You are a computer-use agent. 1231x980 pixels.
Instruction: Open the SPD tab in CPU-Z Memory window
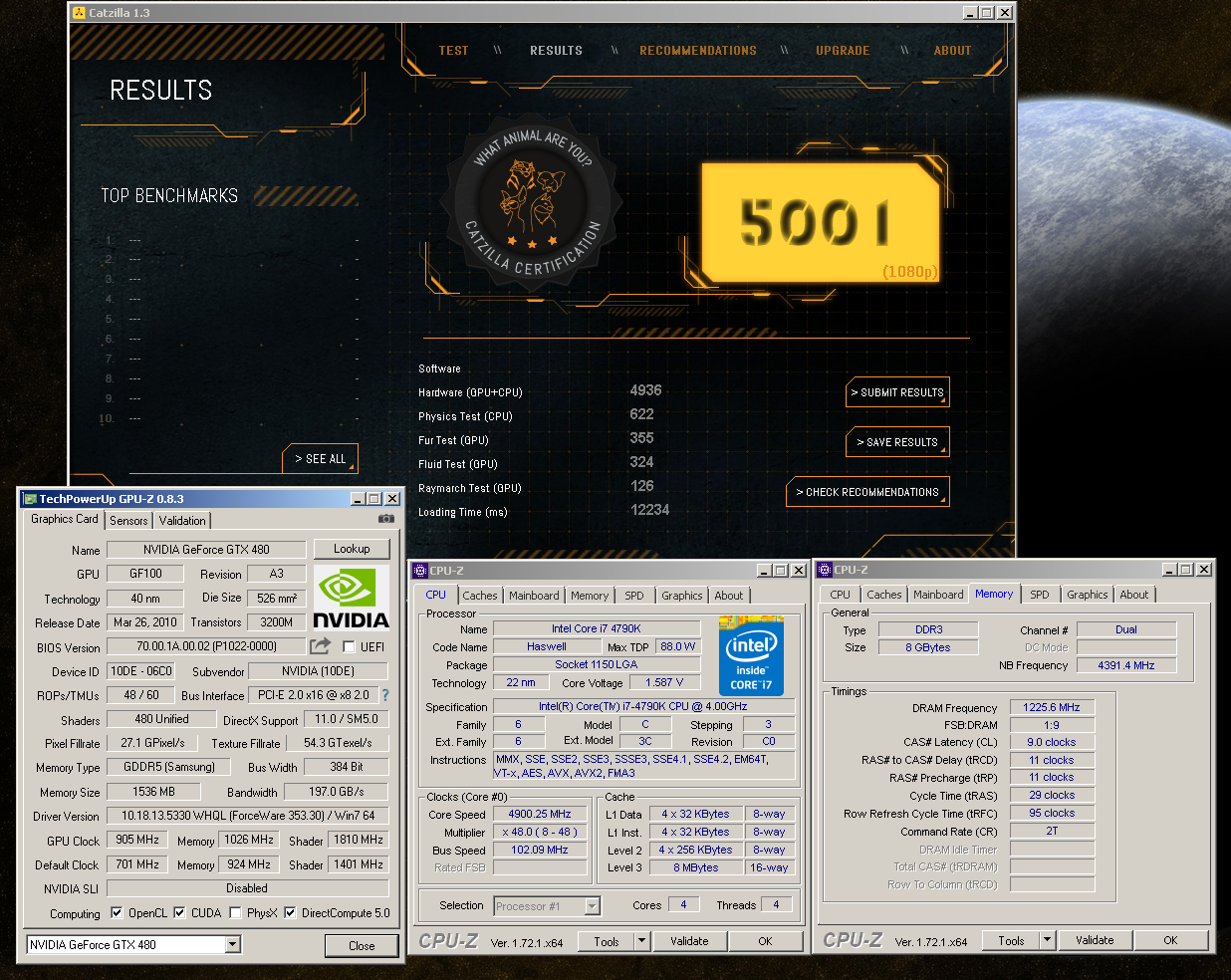pyautogui.click(x=1040, y=595)
